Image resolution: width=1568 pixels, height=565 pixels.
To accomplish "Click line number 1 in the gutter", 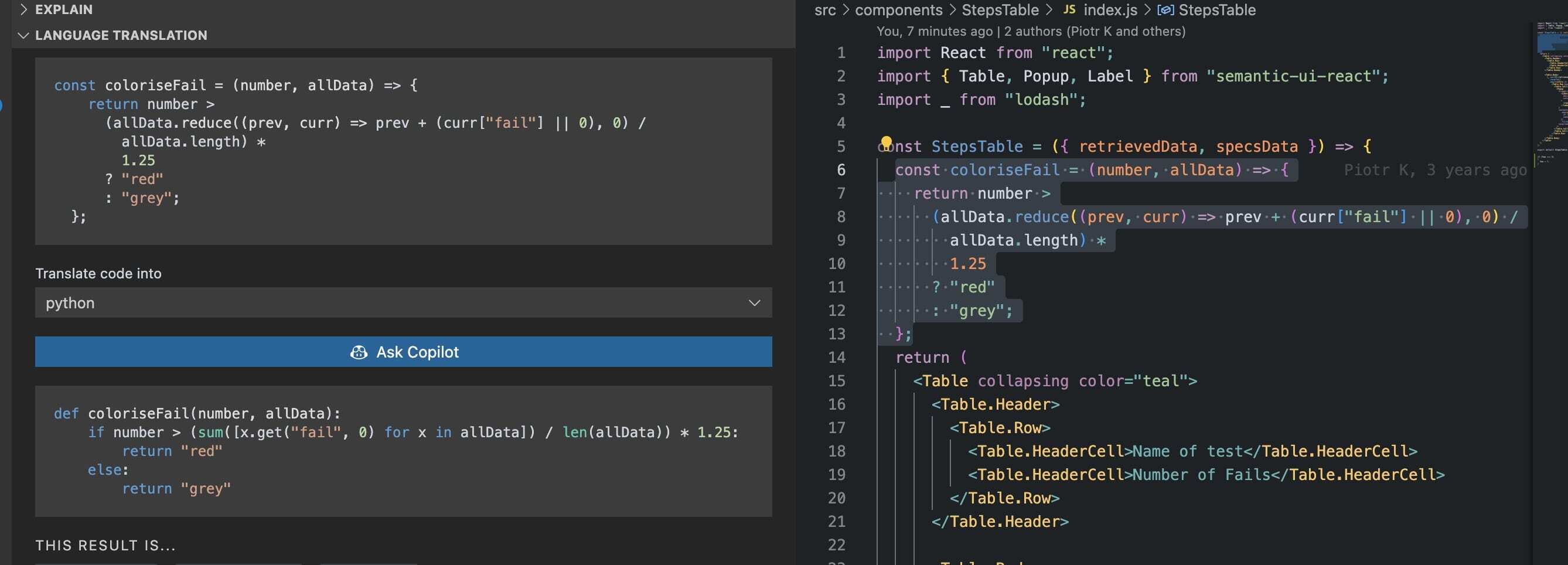I will click(841, 53).
